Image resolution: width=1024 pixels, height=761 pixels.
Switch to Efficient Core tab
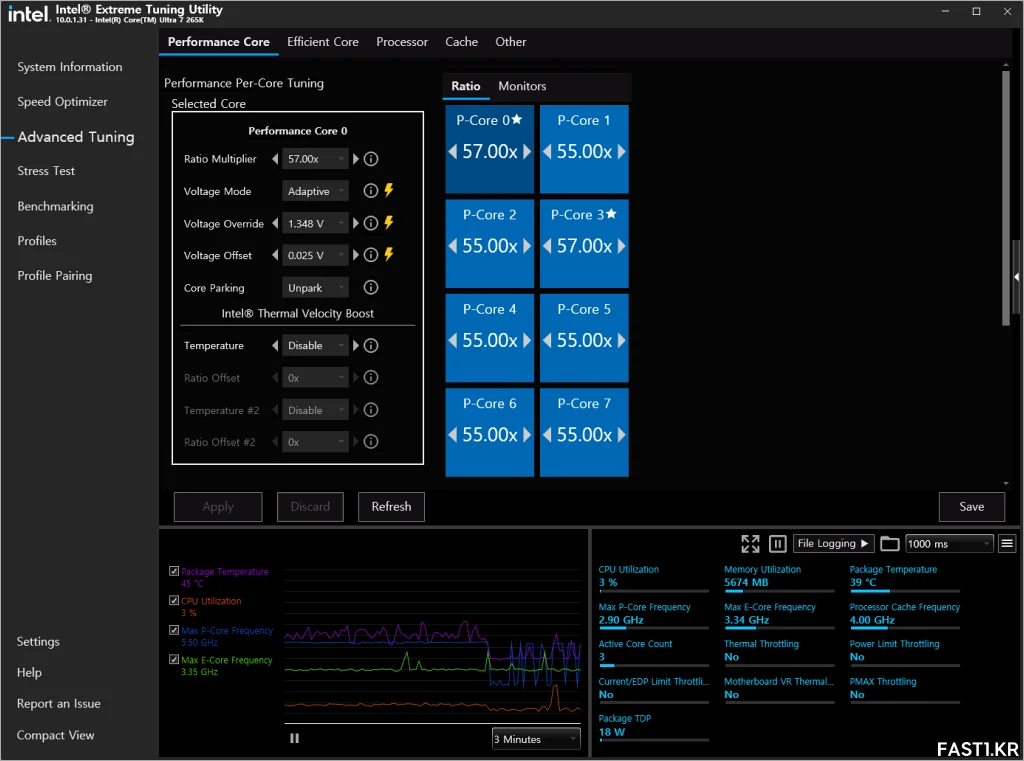[323, 42]
